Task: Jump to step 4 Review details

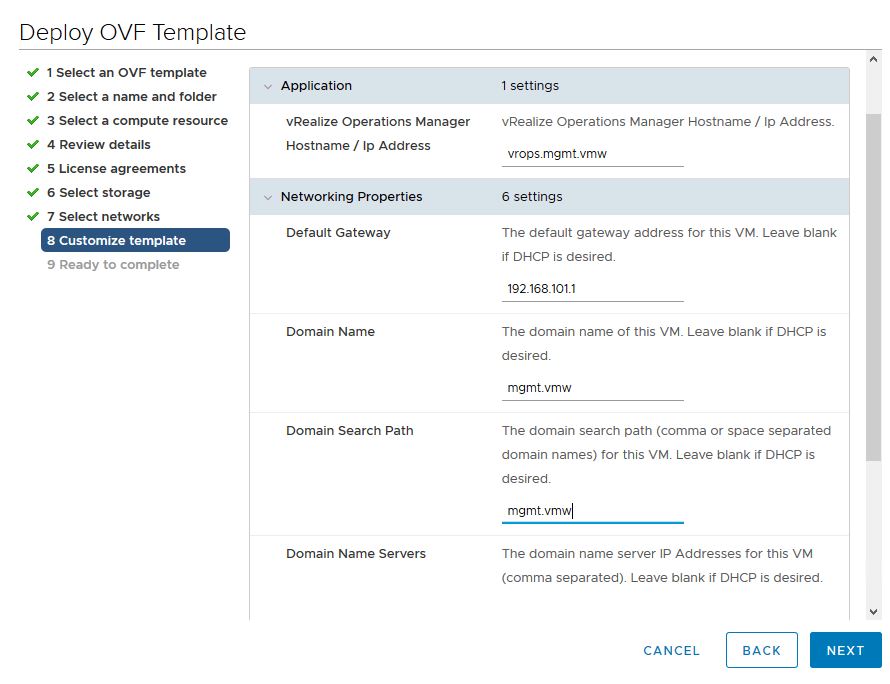Action: (x=98, y=145)
